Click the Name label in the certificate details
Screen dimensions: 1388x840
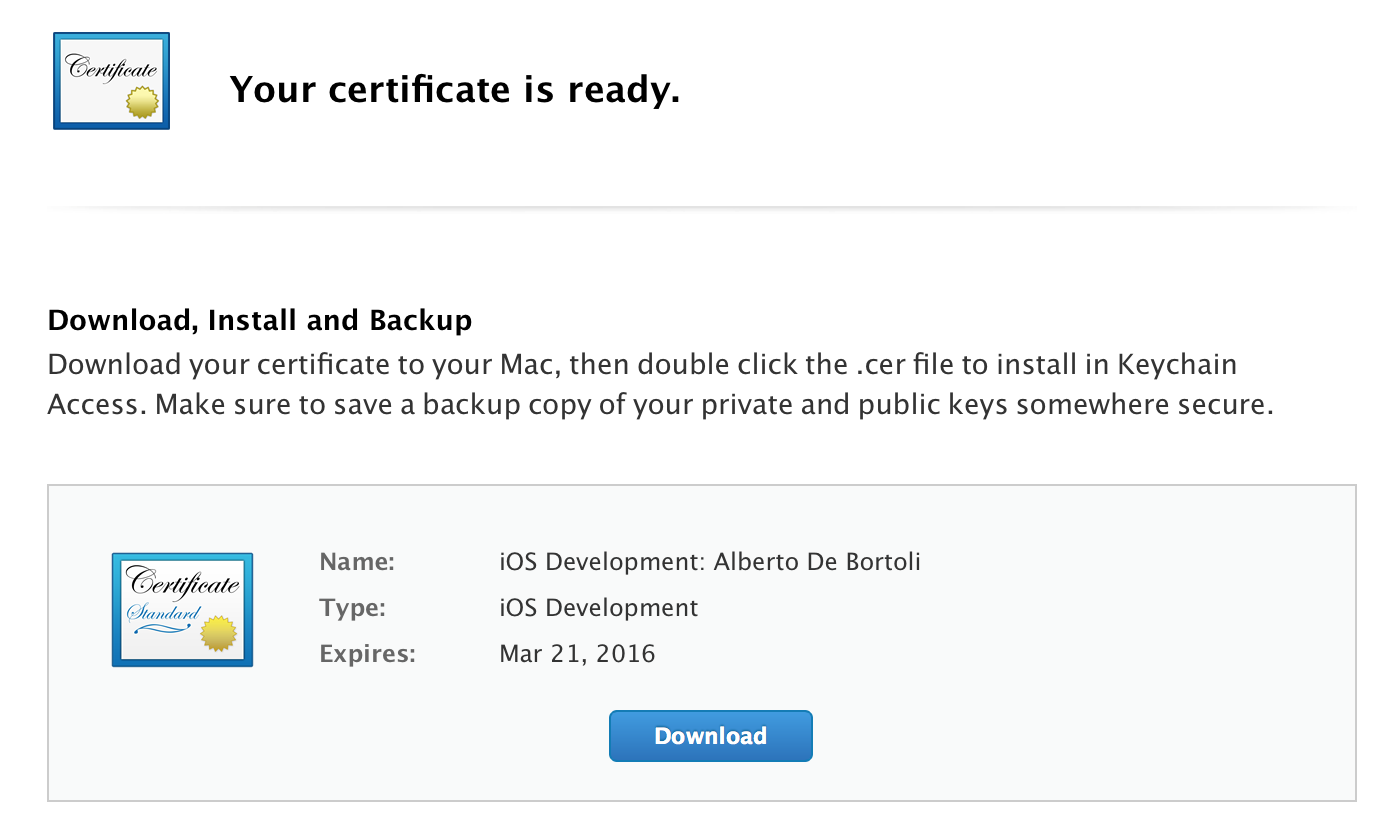point(357,561)
